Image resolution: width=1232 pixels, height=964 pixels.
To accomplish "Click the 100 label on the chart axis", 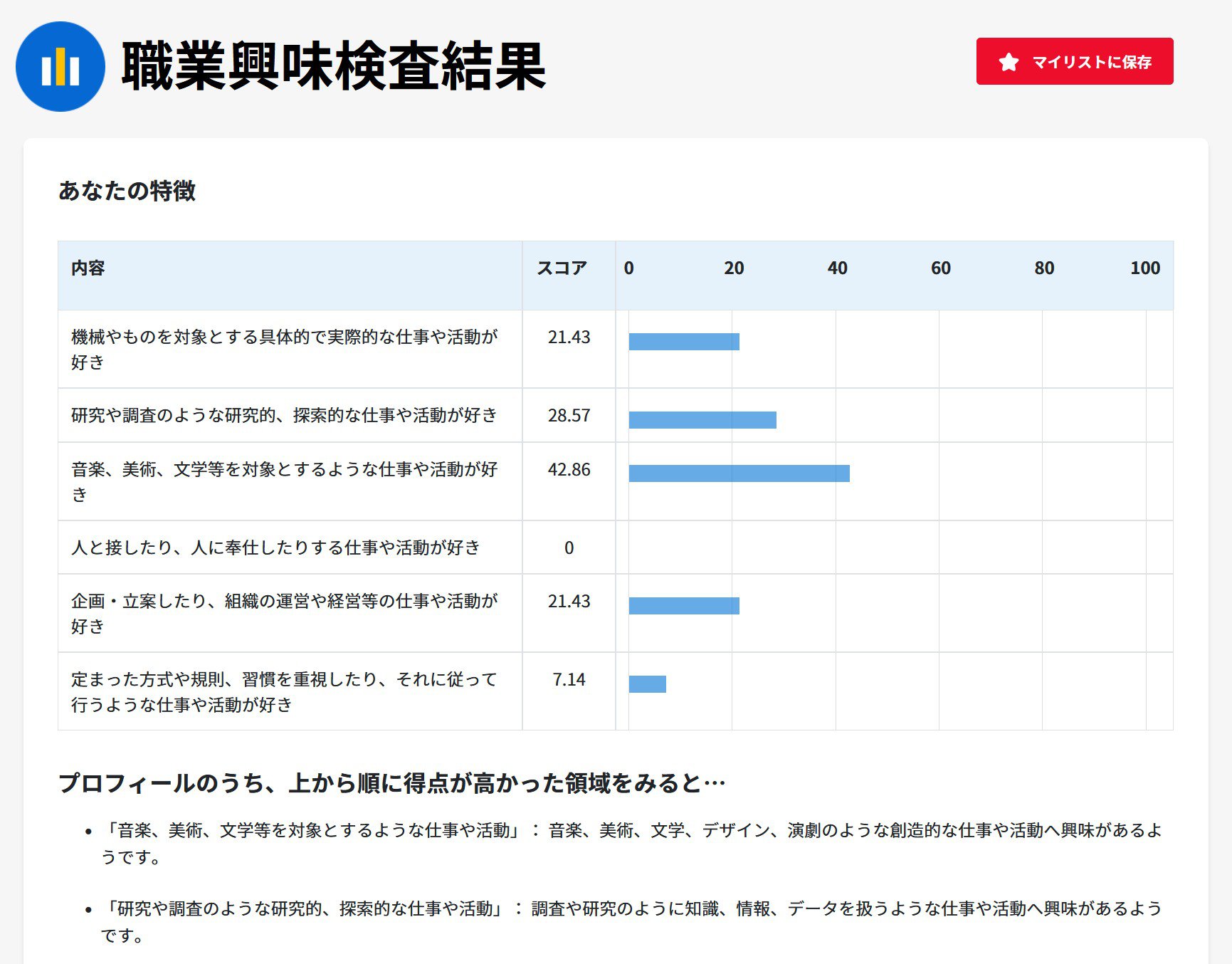I will click(x=1146, y=268).
